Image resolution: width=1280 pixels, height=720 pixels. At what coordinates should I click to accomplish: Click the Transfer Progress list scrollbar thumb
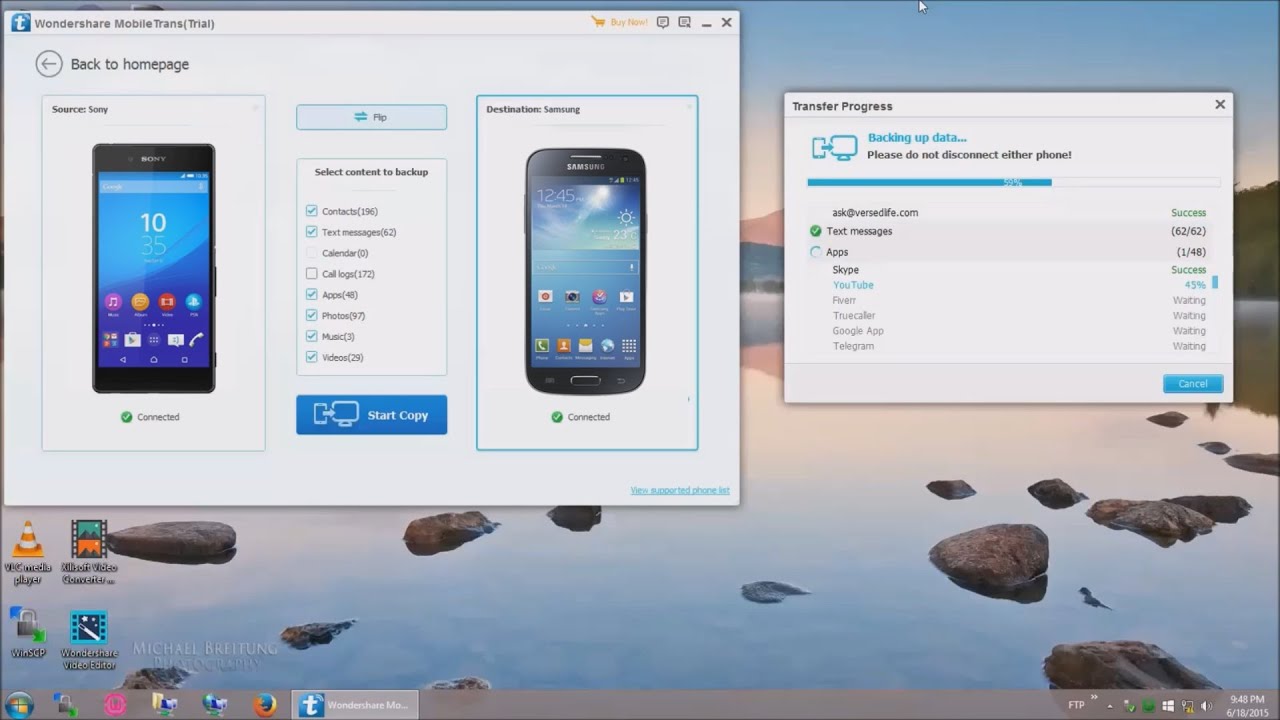pyautogui.click(x=1215, y=282)
